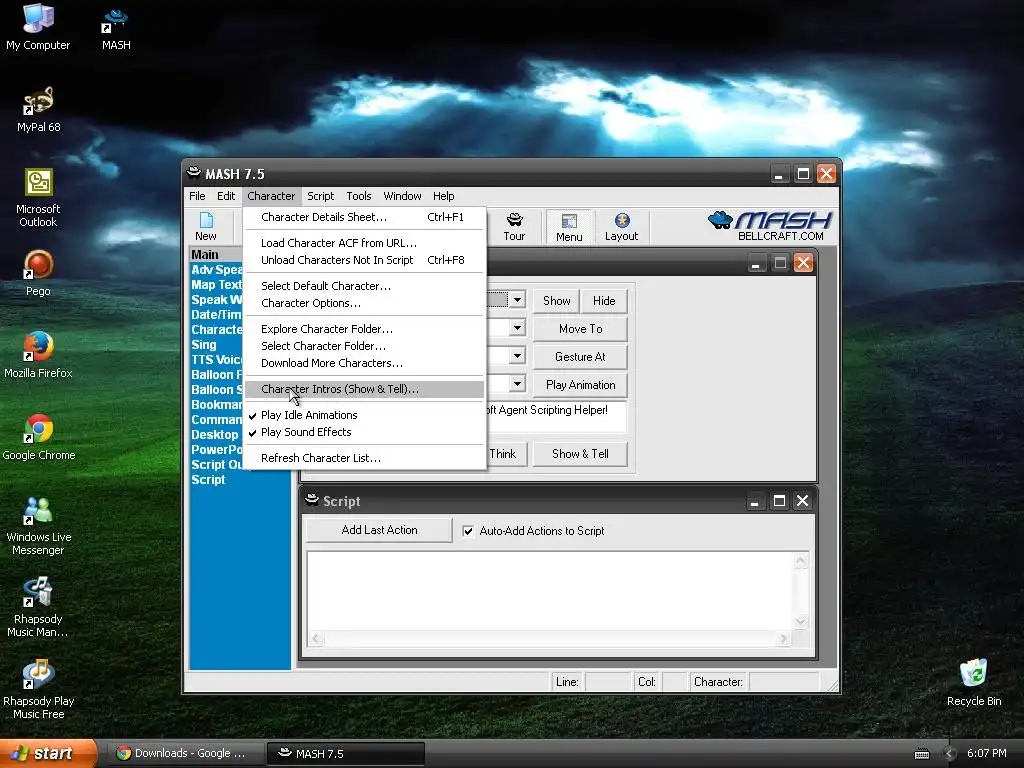Start the Tour from the toolbar
The image size is (1024, 768).
click(514, 227)
